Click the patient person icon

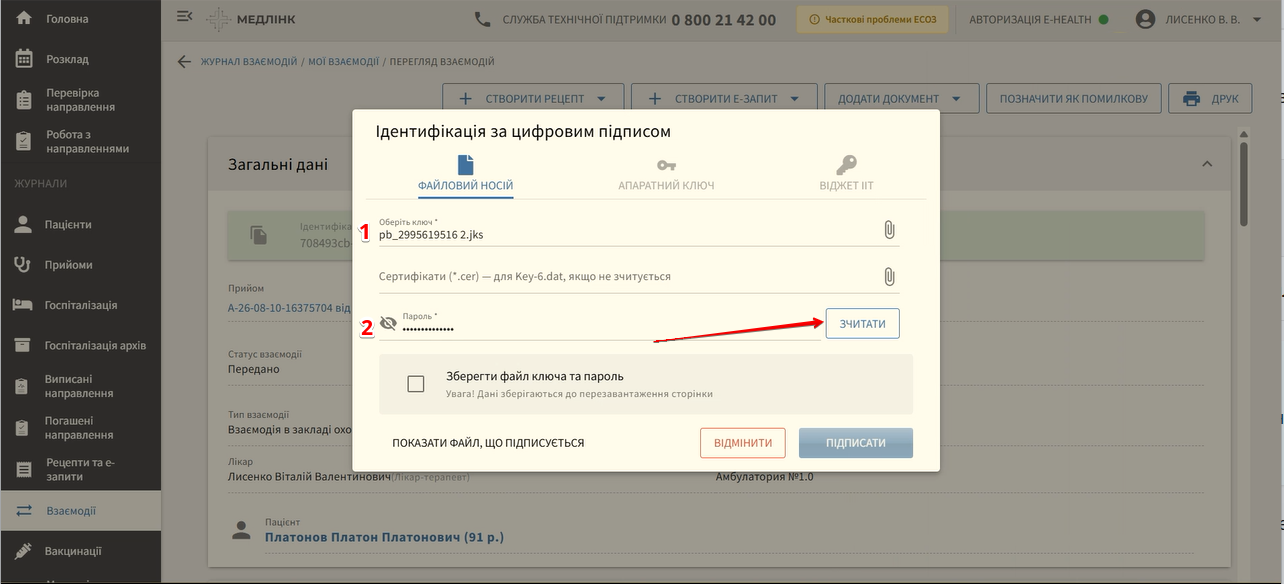pyautogui.click(x=241, y=530)
